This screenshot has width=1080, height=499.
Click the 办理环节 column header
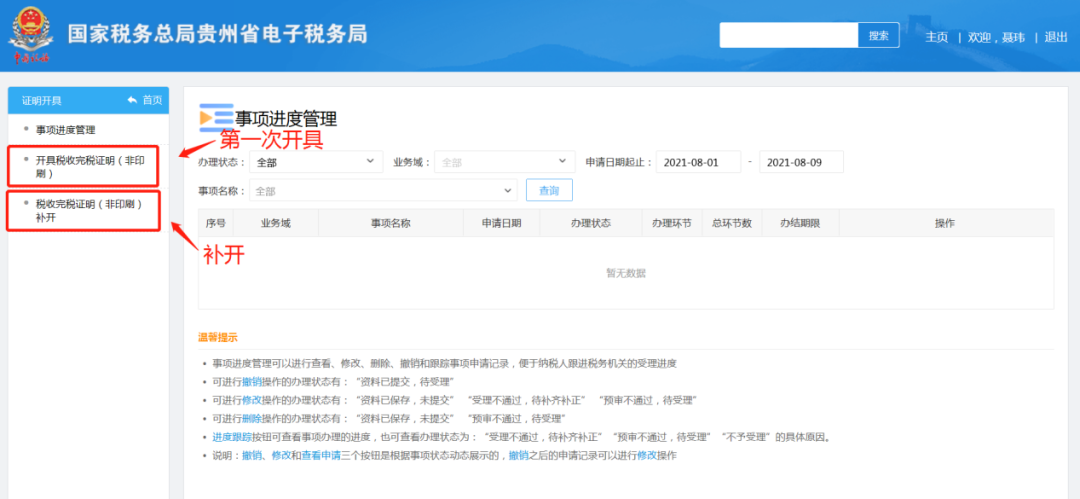pos(672,223)
